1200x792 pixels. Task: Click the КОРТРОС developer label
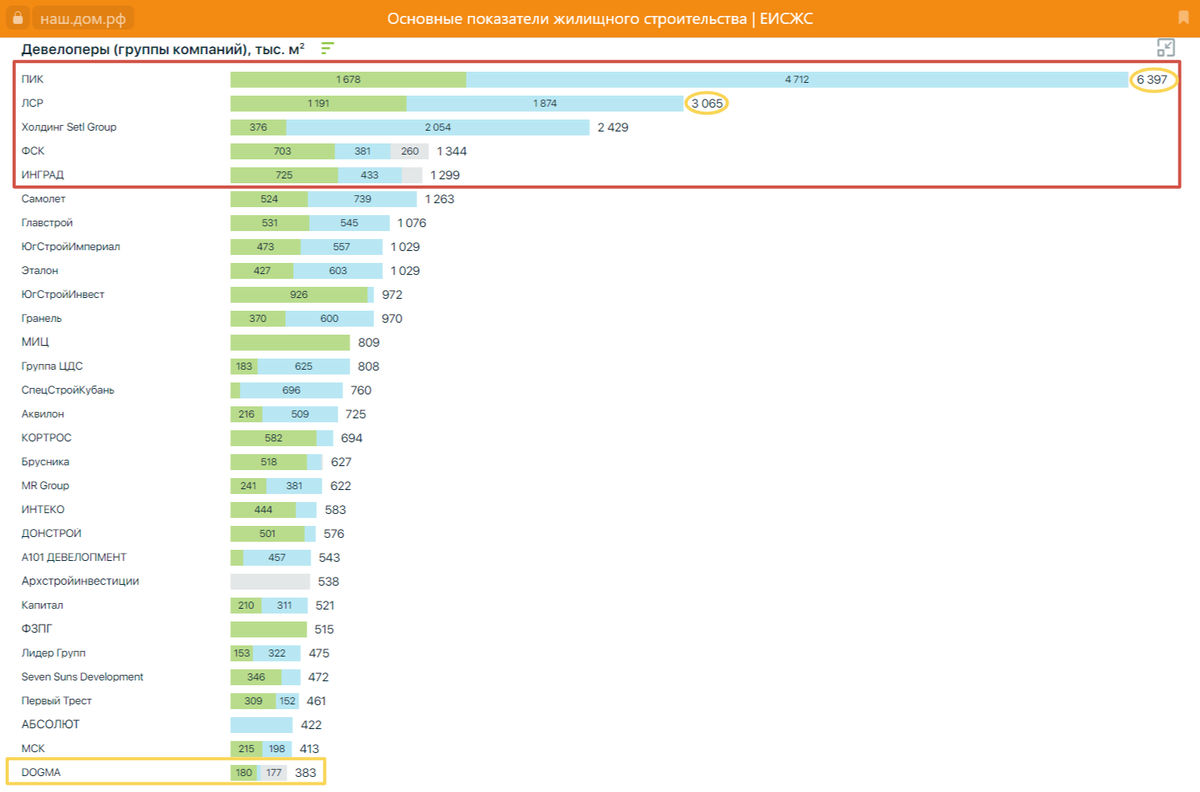46,438
